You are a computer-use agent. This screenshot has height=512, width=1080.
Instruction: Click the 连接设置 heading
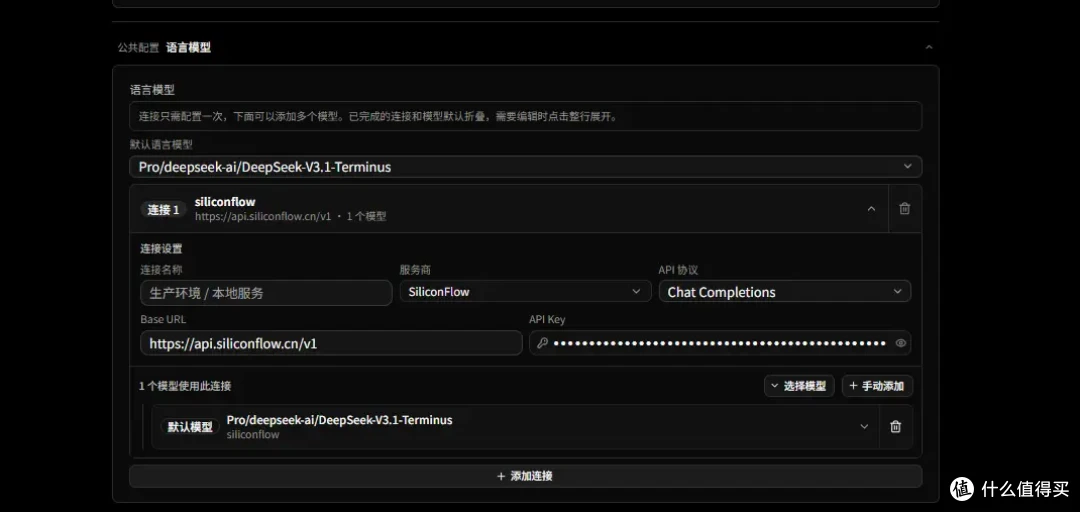161,249
